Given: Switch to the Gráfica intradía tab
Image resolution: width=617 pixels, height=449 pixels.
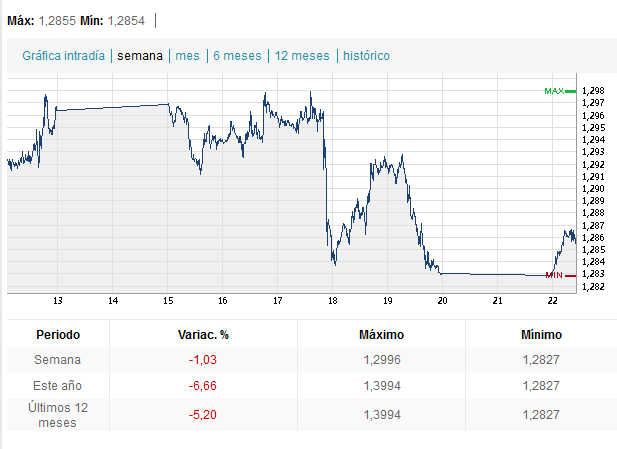Looking at the screenshot, I should coord(62,56).
